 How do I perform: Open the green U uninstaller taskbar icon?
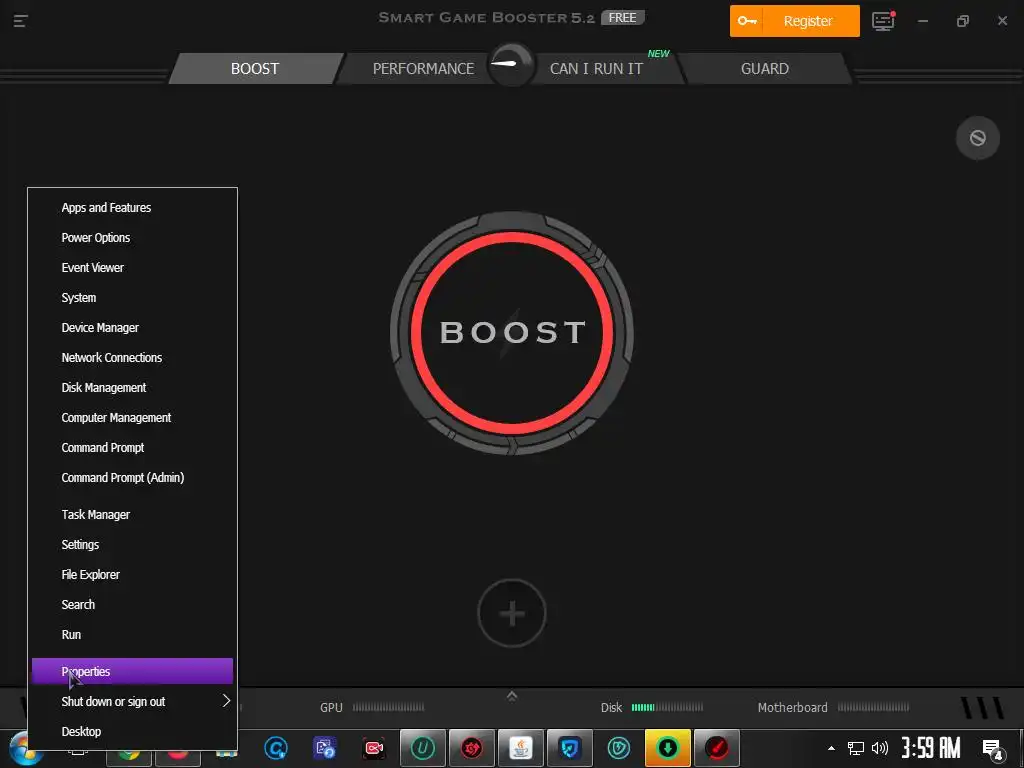[x=423, y=748]
